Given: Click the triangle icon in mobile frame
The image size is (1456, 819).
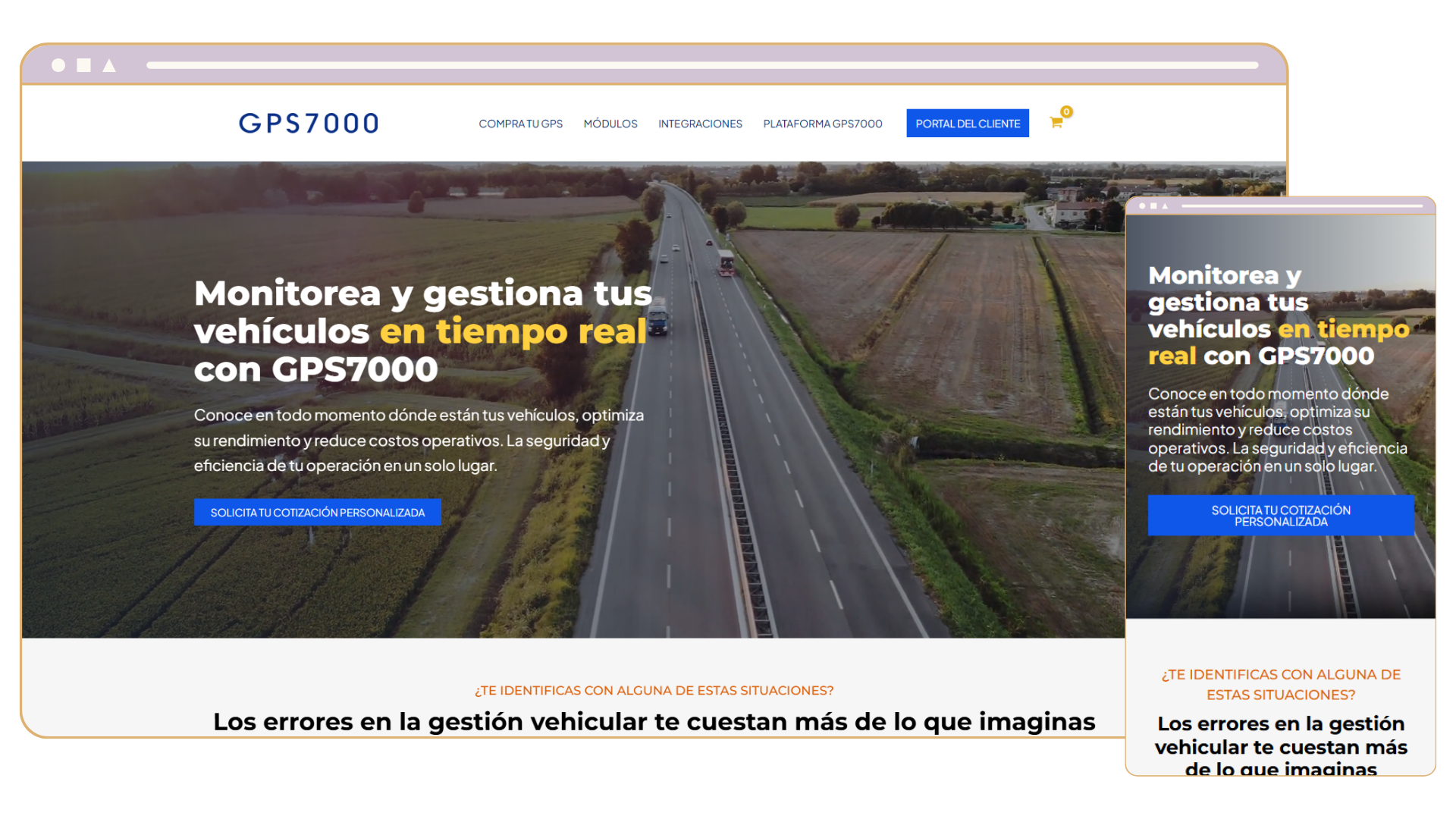Looking at the screenshot, I should coord(1166,206).
